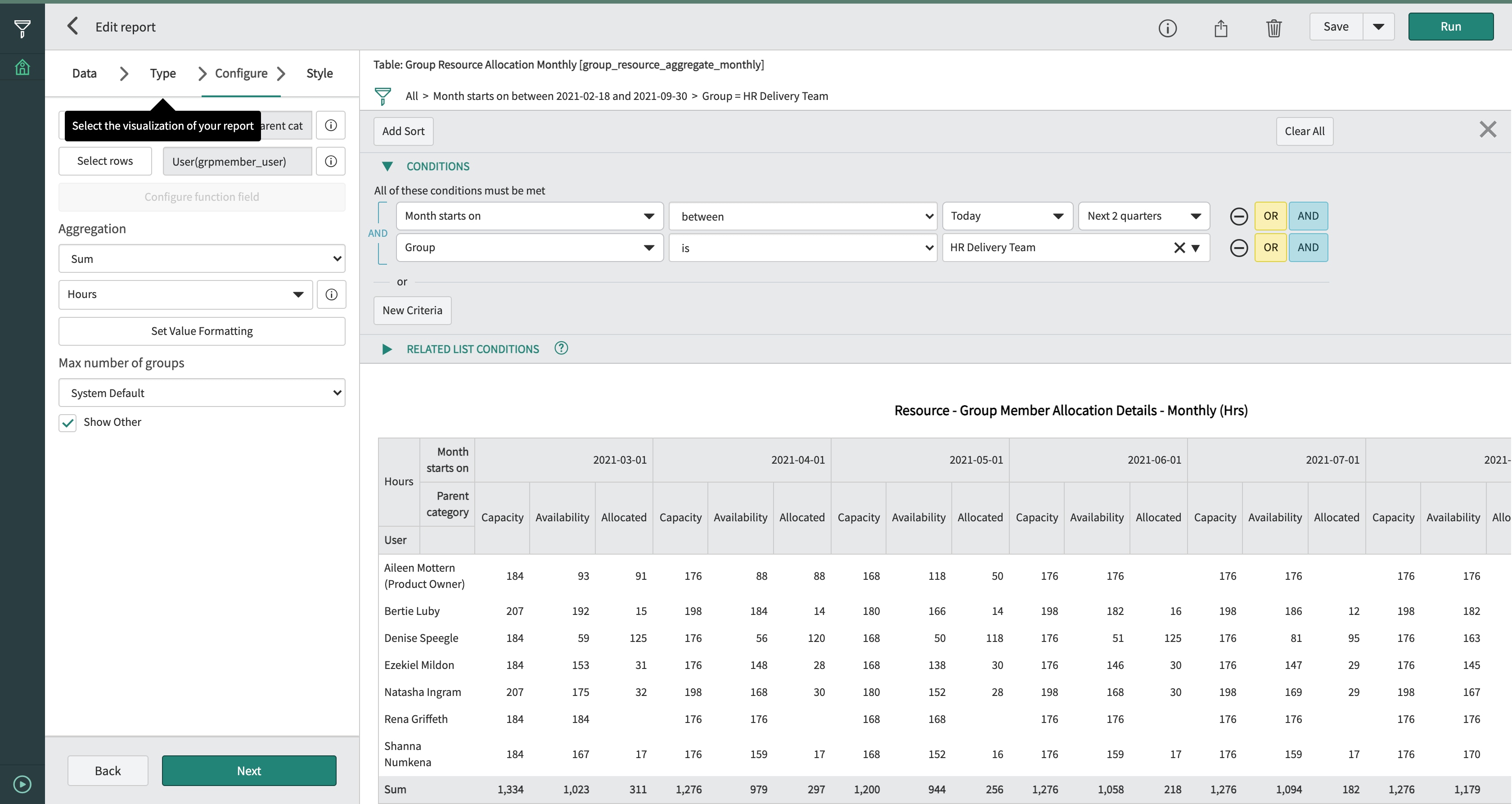Screen dimensions: 1512x804
Task: Clear HR Delivery Team with the X icon
Action: [1180, 247]
